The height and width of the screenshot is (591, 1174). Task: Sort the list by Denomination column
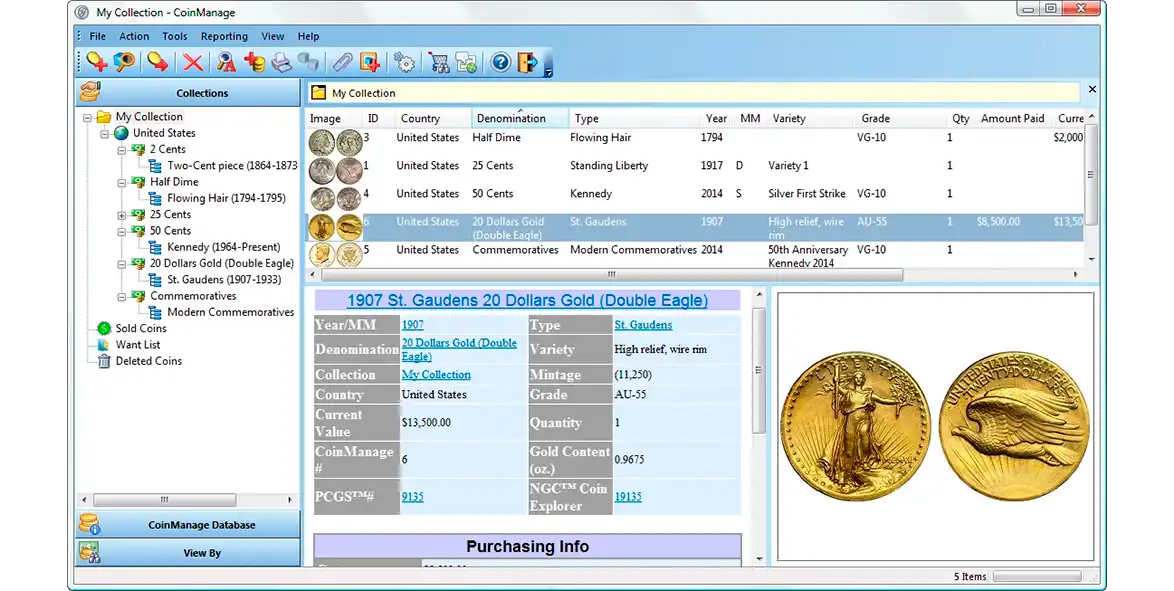click(520, 118)
